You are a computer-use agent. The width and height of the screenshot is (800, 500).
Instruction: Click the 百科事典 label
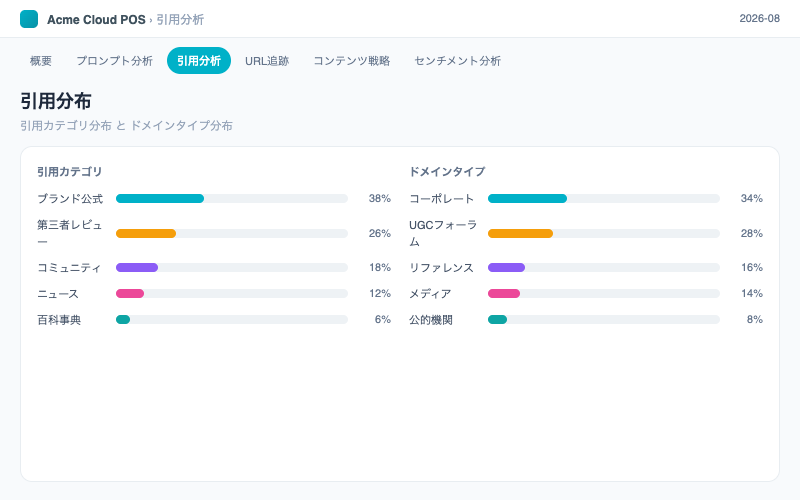59,320
